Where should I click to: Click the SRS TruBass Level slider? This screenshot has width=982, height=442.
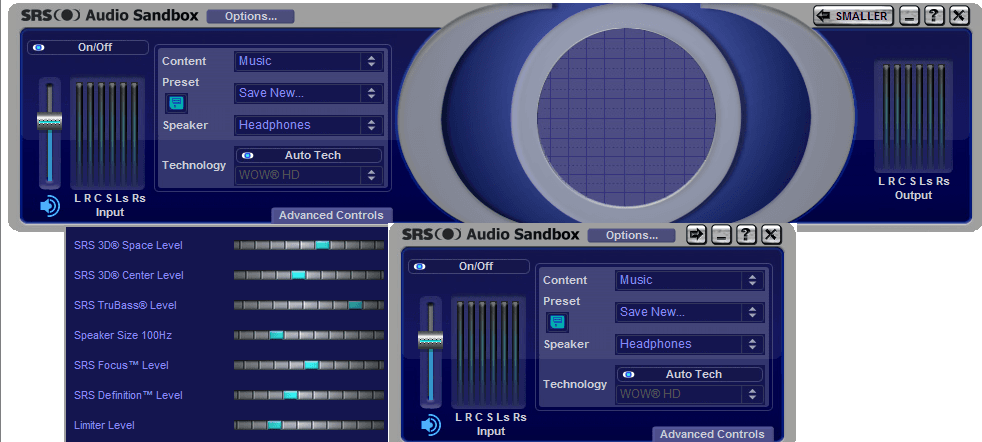click(x=309, y=305)
